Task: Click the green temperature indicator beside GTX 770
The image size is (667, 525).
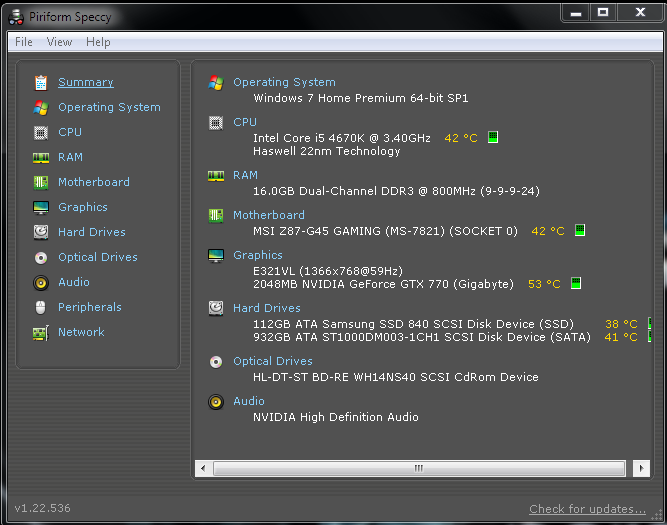Action: (576, 283)
